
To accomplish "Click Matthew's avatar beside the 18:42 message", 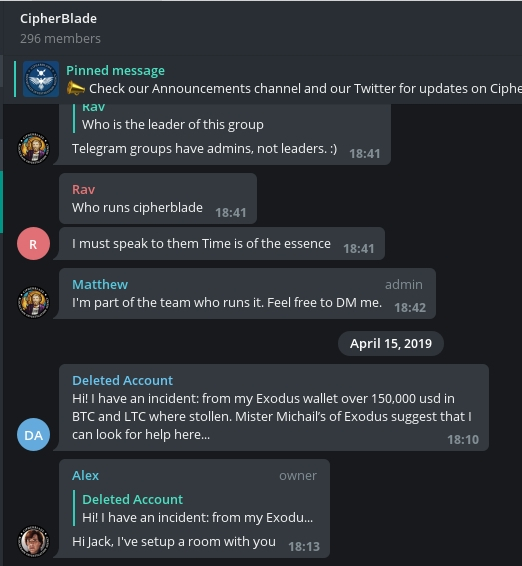I will pos(33,302).
